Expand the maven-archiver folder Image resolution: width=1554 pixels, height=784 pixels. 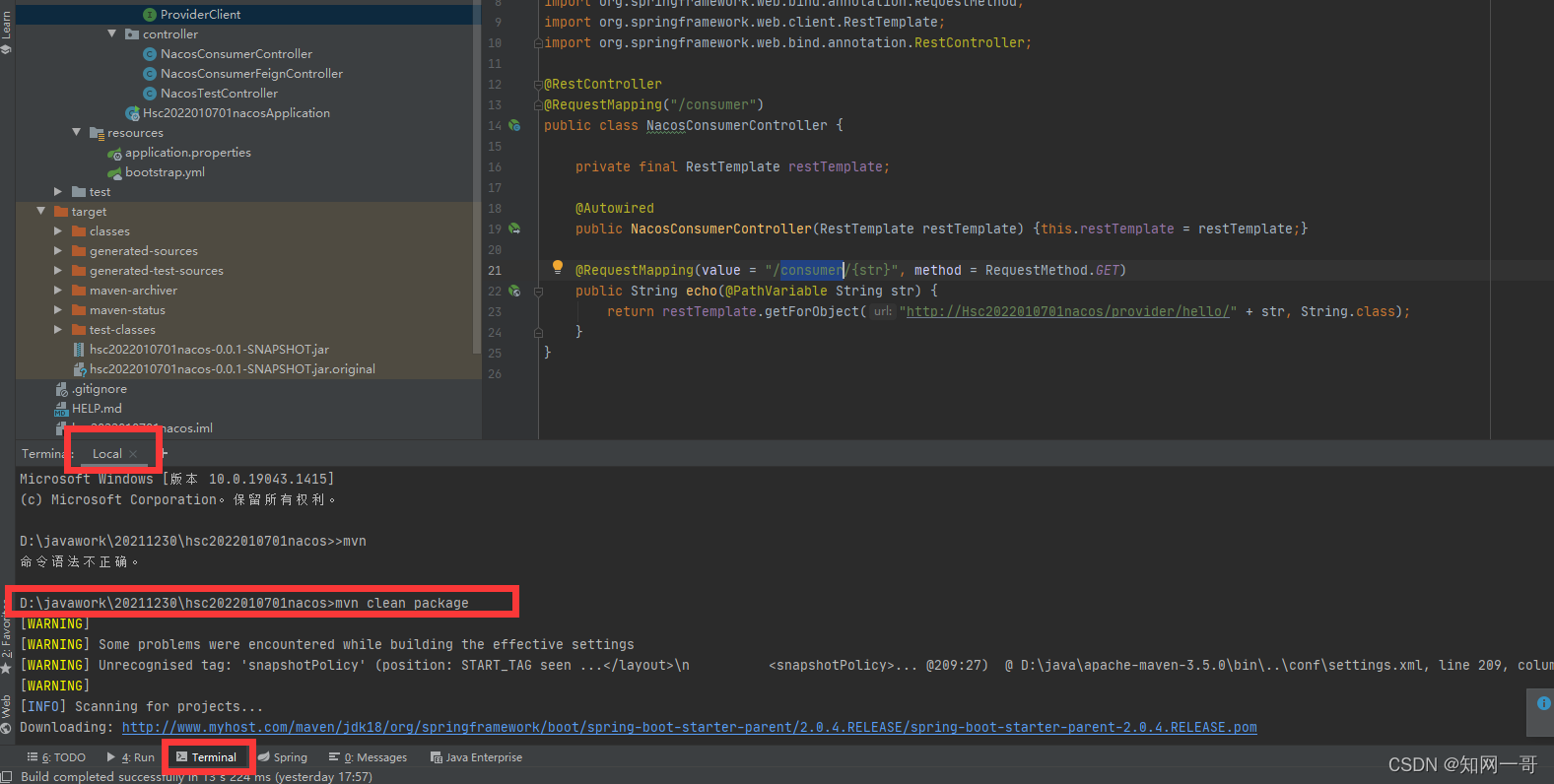[x=58, y=291]
